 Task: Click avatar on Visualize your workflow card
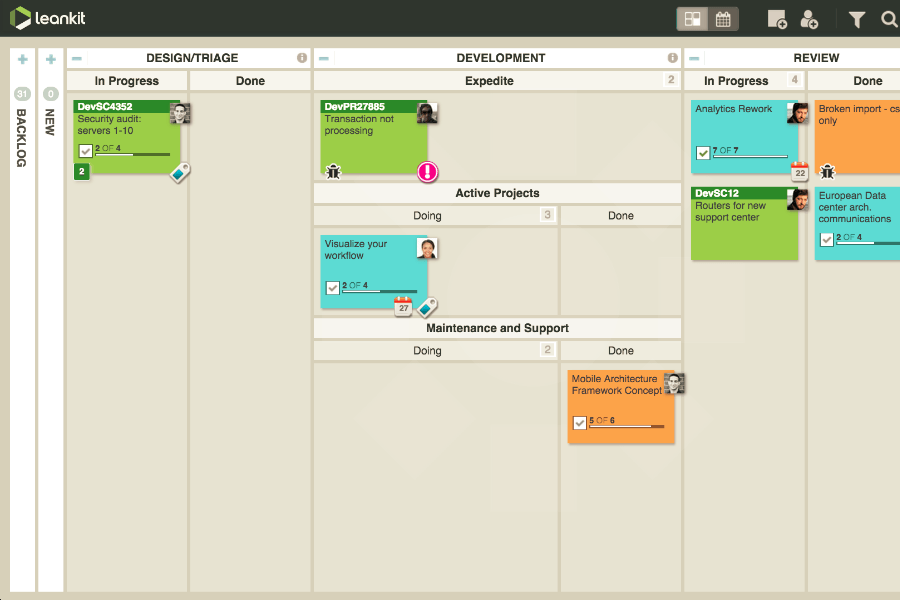[428, 248]
